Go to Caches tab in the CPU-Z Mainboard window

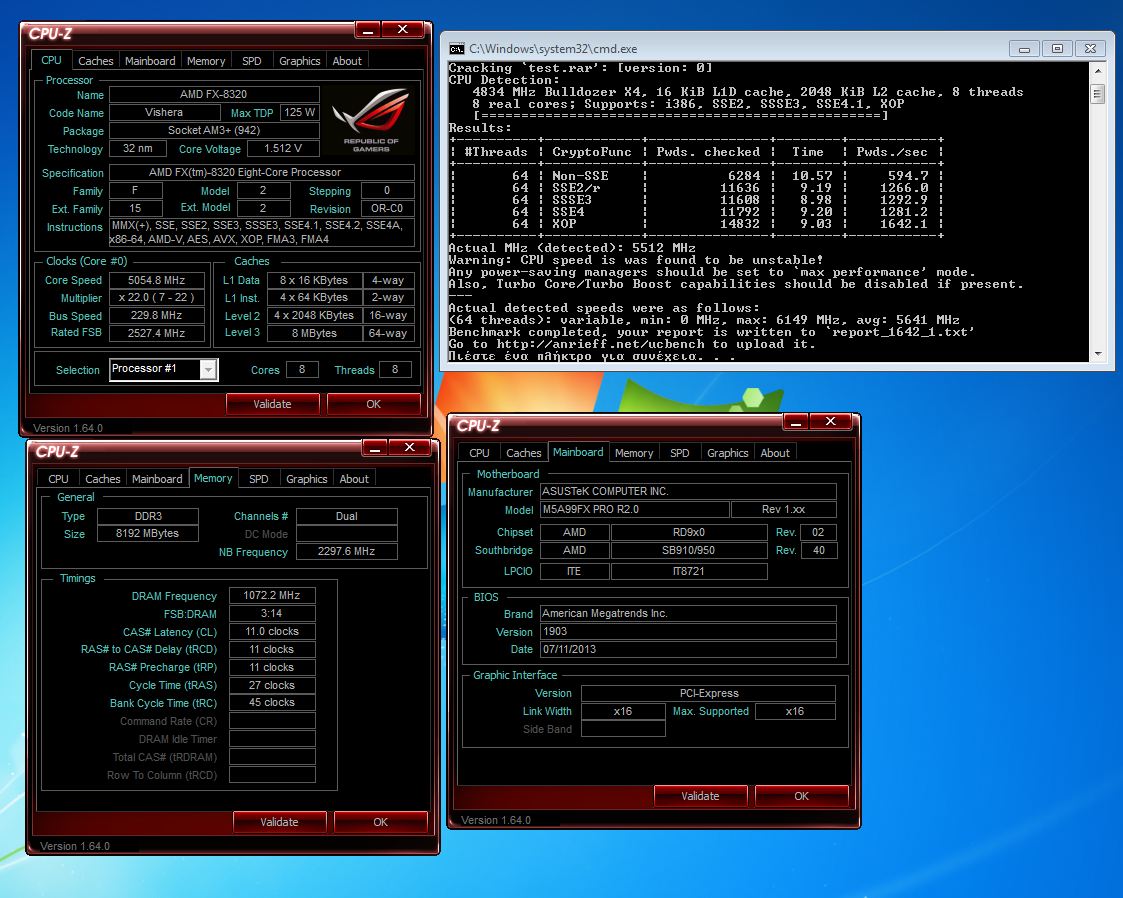(524, 453)
